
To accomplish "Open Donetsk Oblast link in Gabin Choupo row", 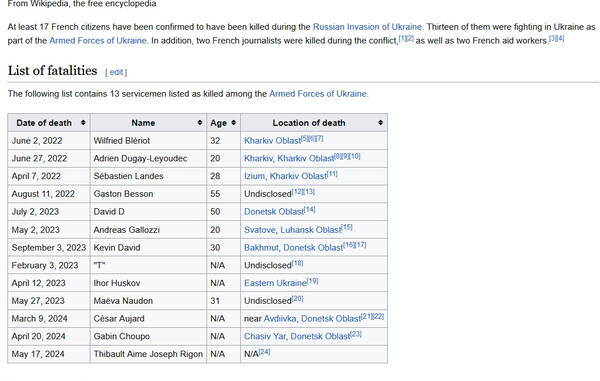I will click(320, 336).
